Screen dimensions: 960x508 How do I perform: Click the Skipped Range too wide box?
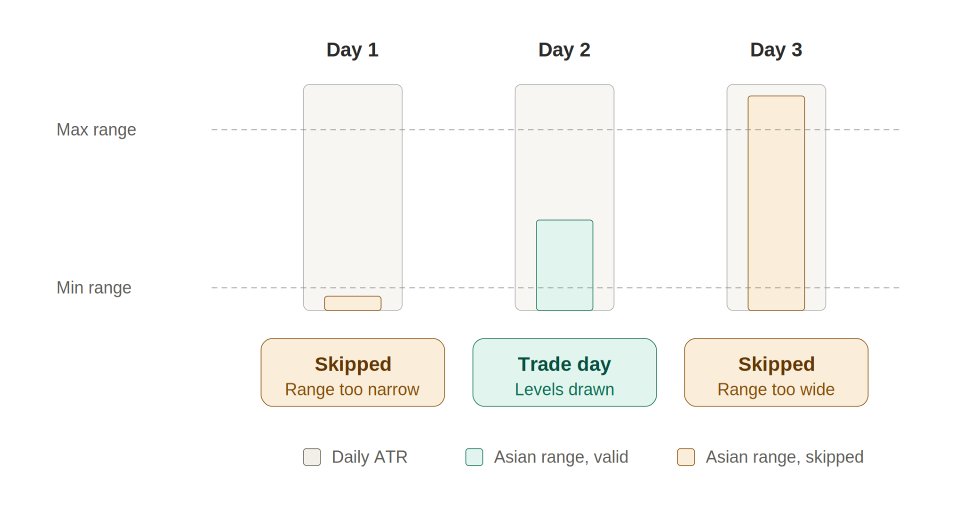(776, 372)
